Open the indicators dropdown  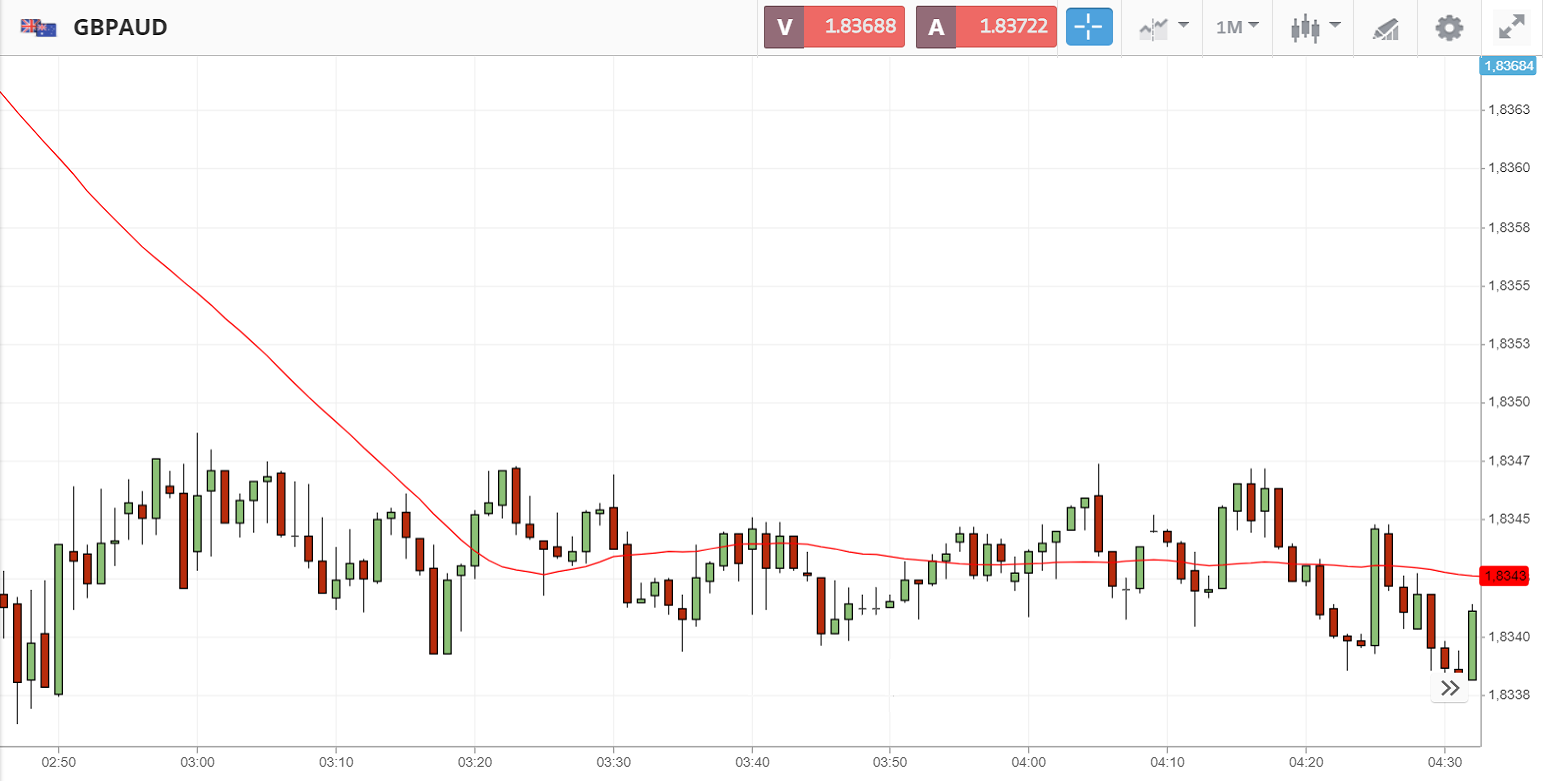coord(1162,27)
